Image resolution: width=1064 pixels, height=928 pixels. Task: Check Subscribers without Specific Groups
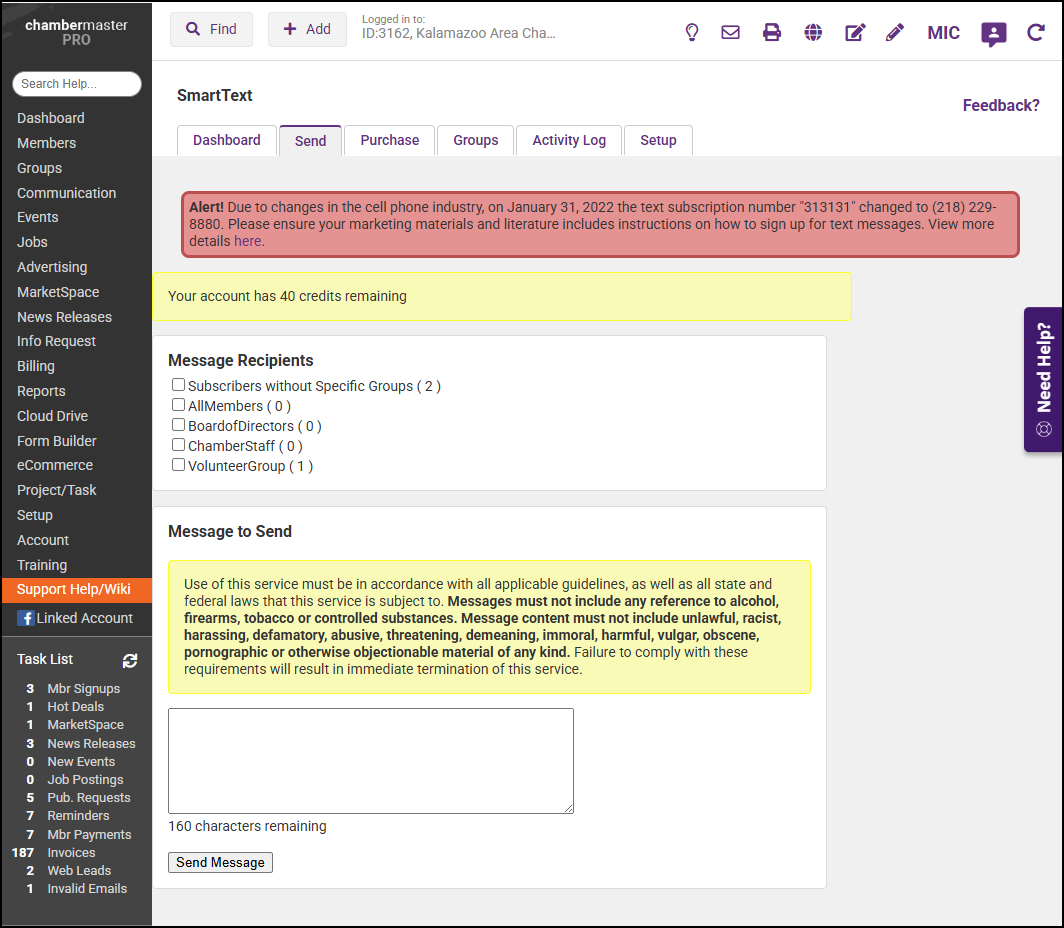[x=178, y=385]
